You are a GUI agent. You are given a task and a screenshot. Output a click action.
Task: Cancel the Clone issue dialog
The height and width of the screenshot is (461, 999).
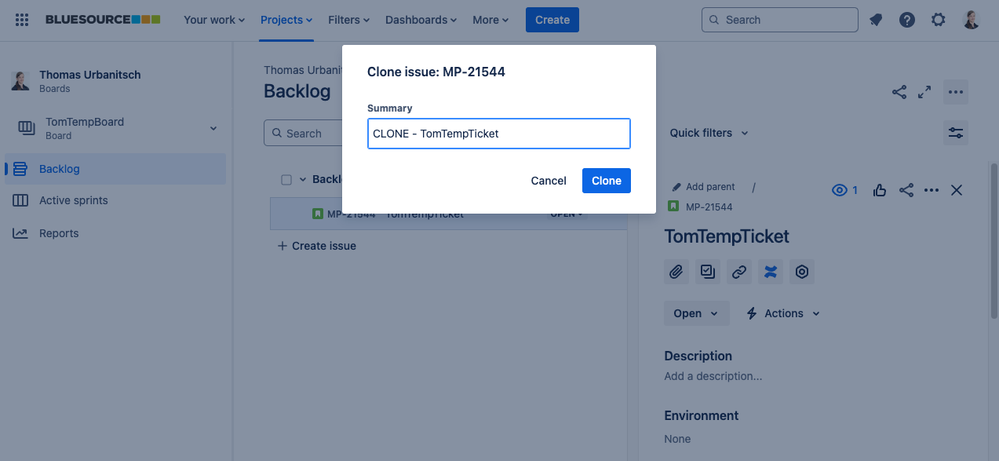tap(549, 181)
